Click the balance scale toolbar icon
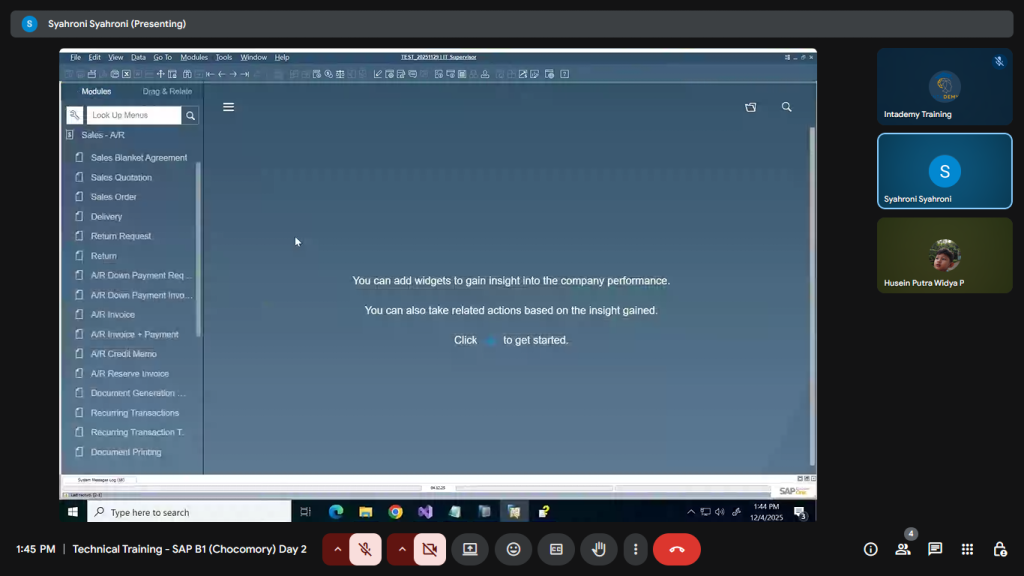Screen dimensions: 1024x576 tap(340, 74)
